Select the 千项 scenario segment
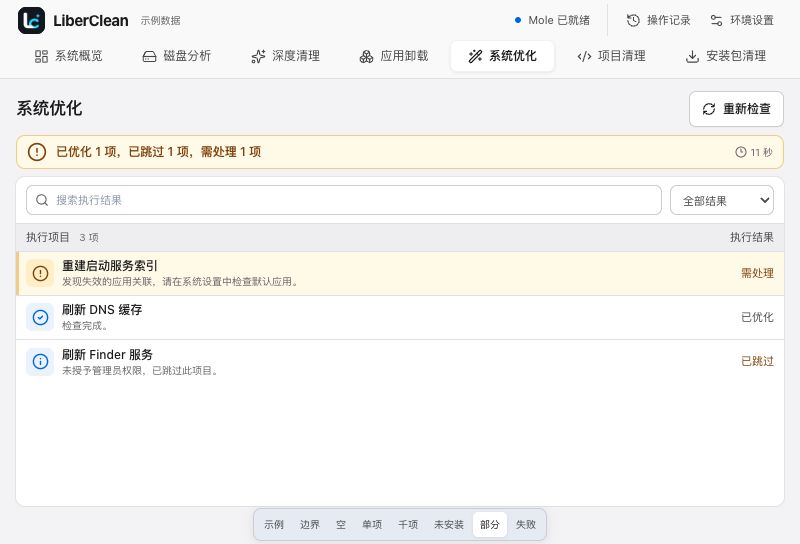The height and width of the screenshot is (544, 800). 408,525
